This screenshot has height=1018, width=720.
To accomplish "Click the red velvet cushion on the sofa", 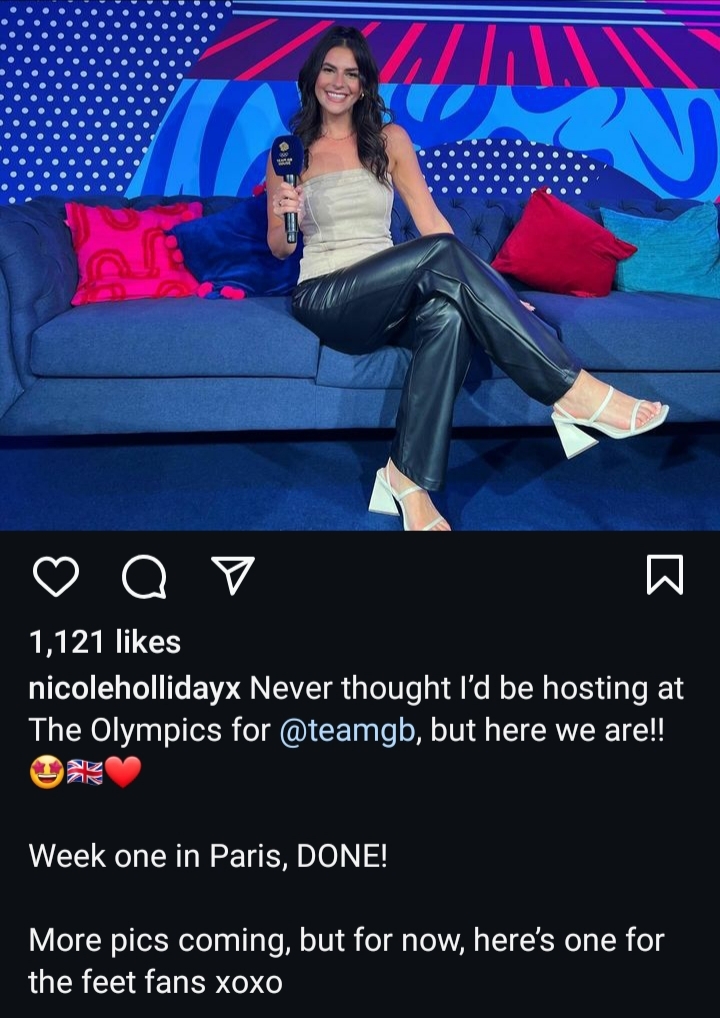I will click(x=562, y=242).
